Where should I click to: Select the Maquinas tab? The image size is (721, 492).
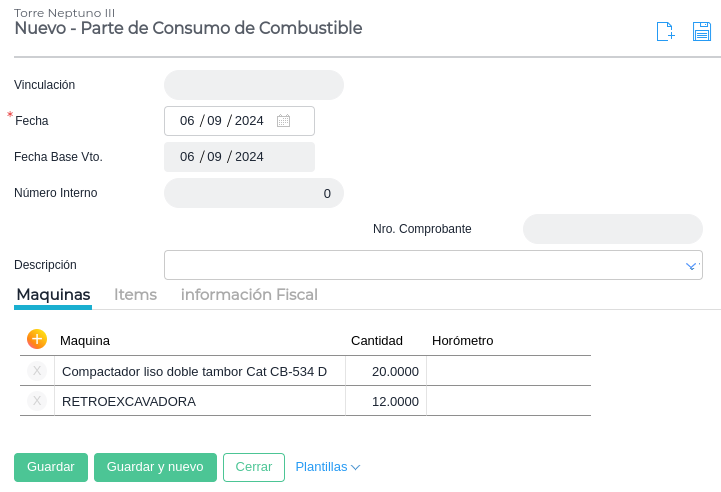pyautogui.click(x=53, y=295)
